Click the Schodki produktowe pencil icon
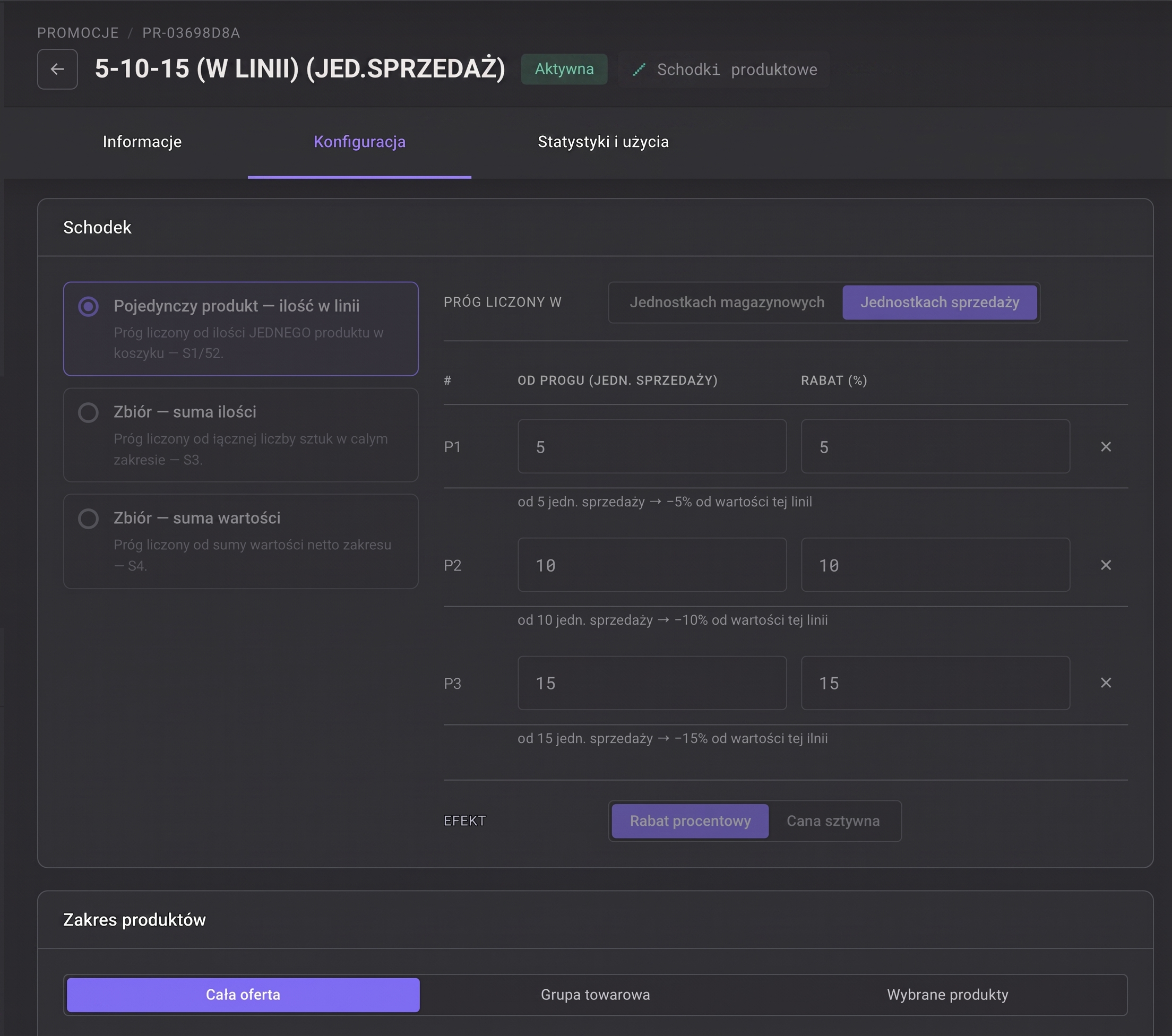This screenshot has width=1172, height=1036. coord(638,70)
